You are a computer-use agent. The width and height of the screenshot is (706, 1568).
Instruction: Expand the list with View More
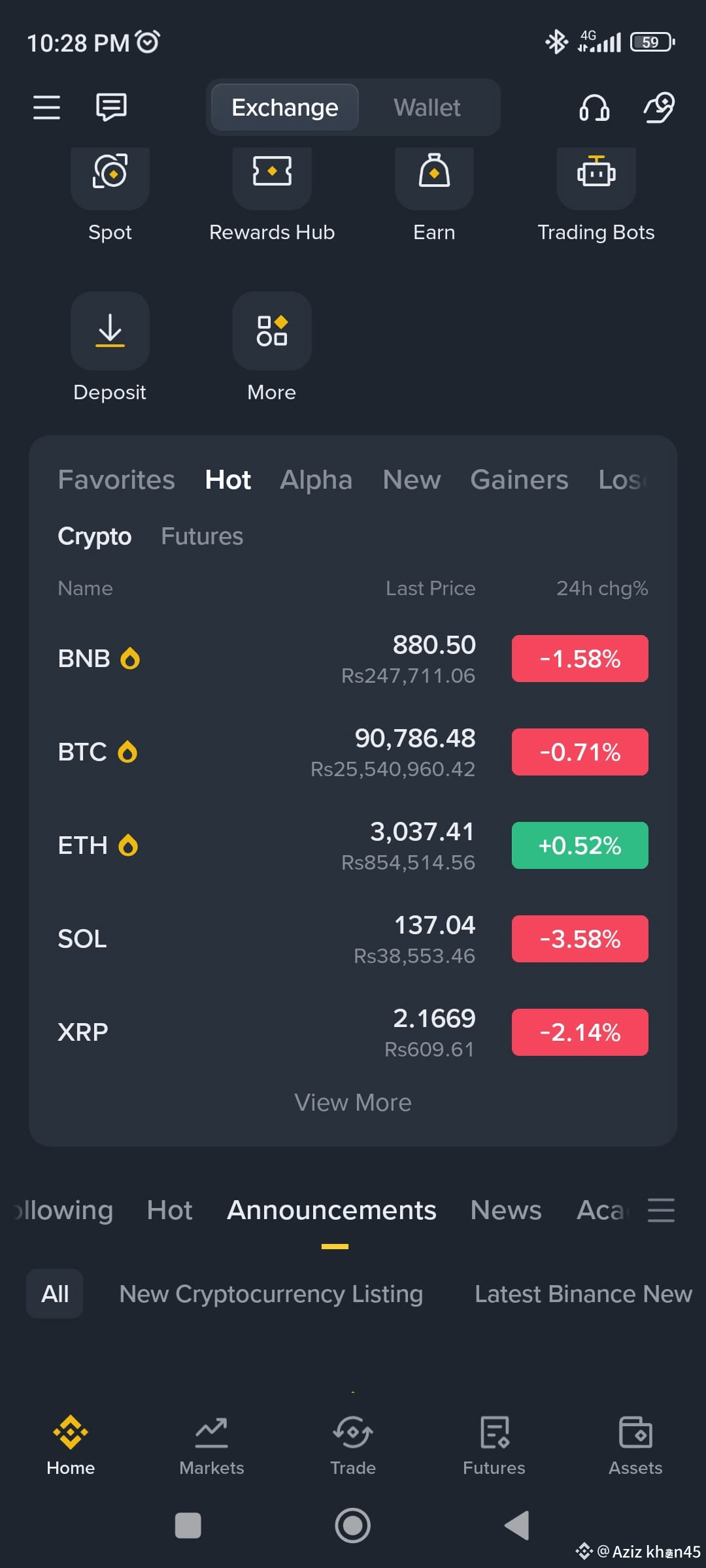[x=353, y=1103]
